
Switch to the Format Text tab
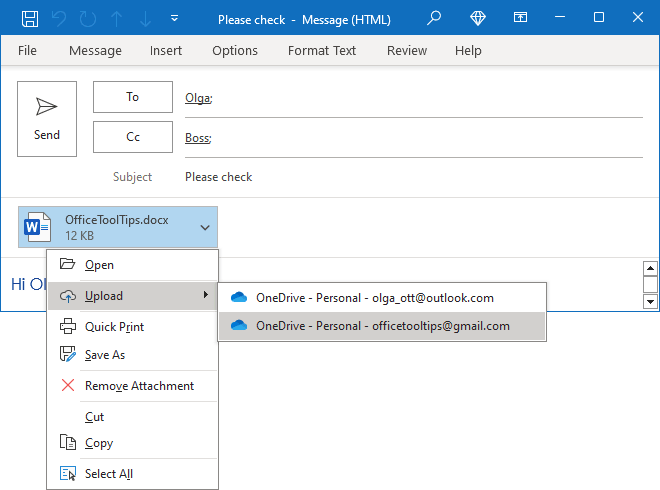click(322, 51)
